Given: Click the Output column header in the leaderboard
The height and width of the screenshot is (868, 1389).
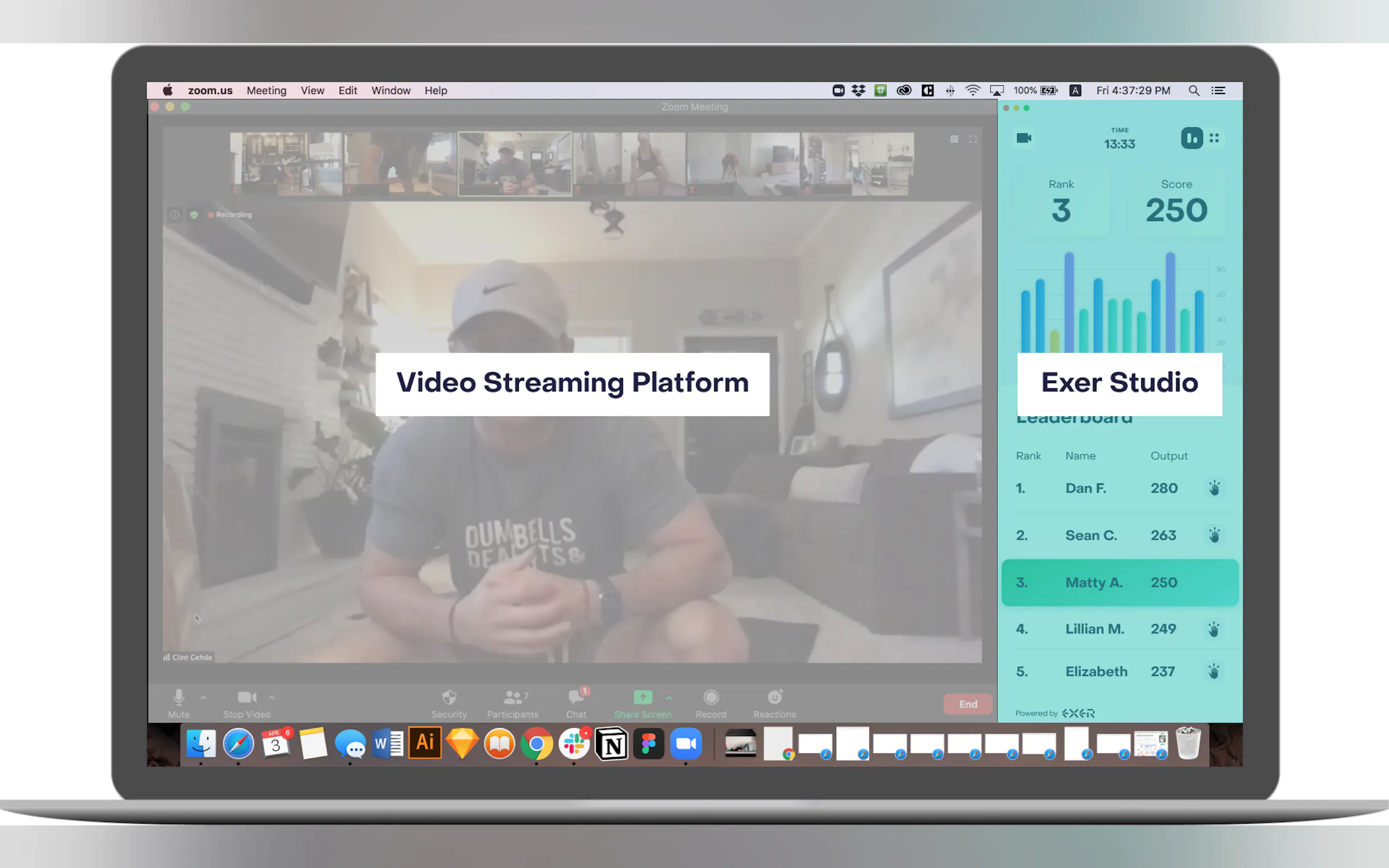Looking at the screenshot, I should pos(1169,456).
